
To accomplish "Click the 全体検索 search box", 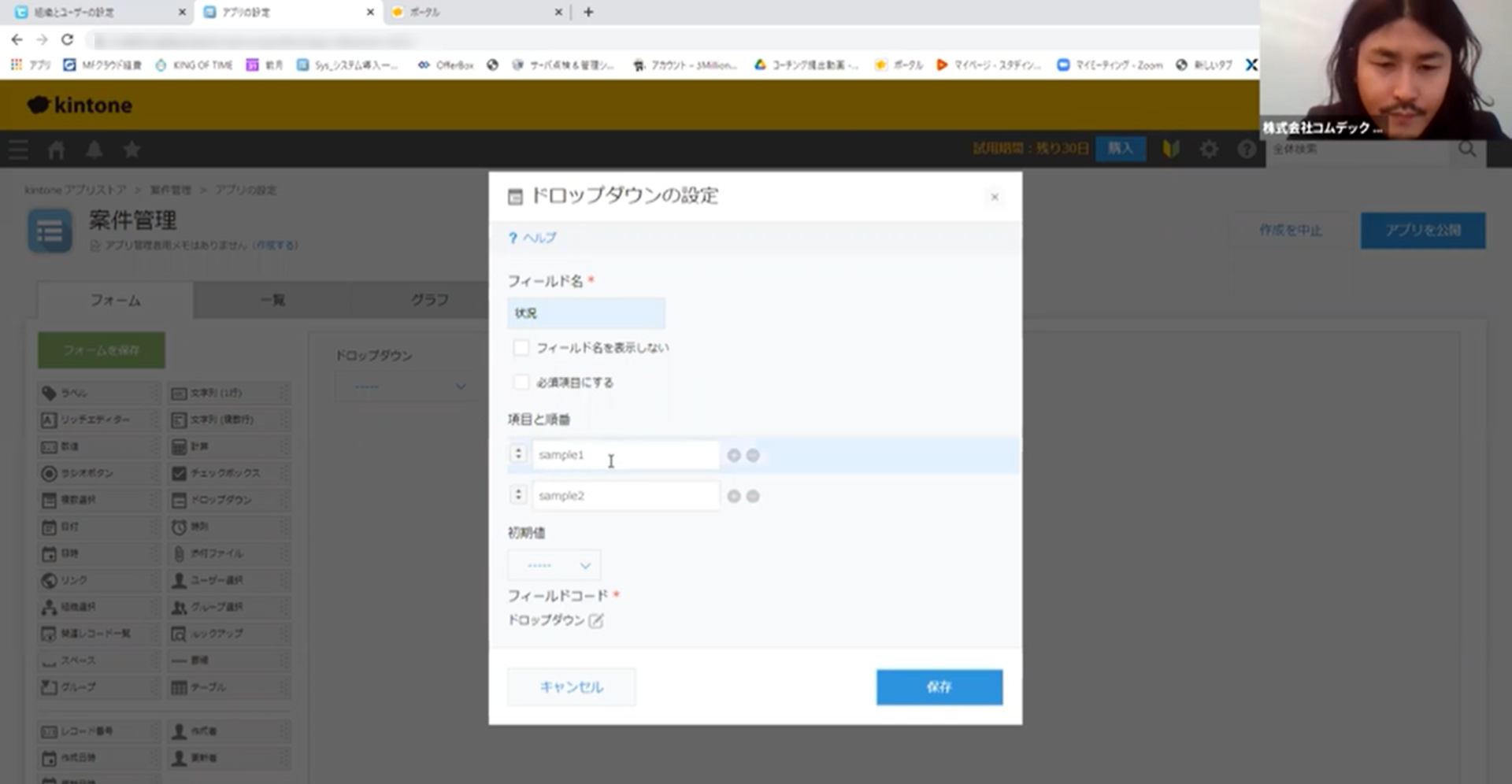I will click(1358, 150).
